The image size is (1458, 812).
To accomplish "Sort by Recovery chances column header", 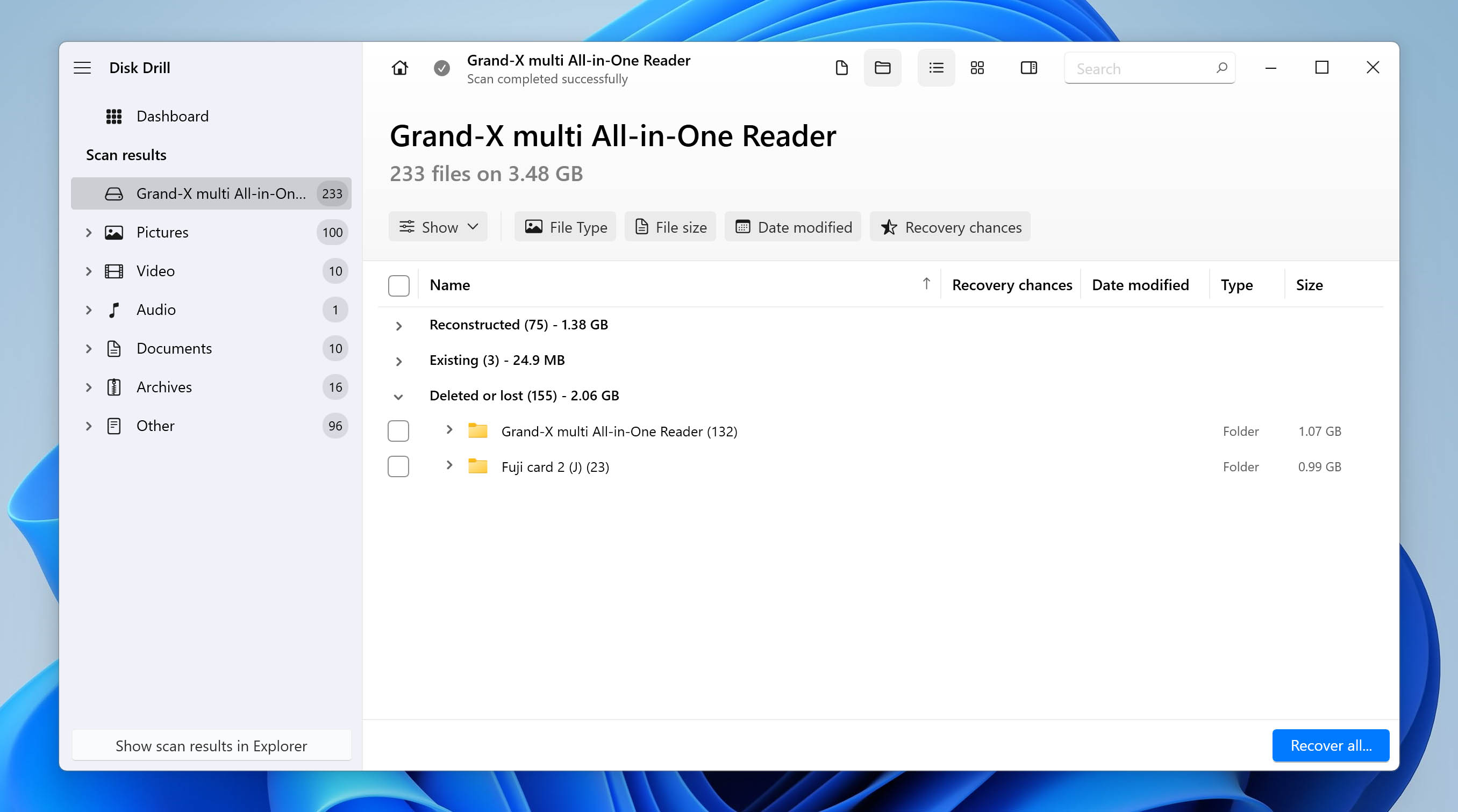I will tap(1012, 285).
